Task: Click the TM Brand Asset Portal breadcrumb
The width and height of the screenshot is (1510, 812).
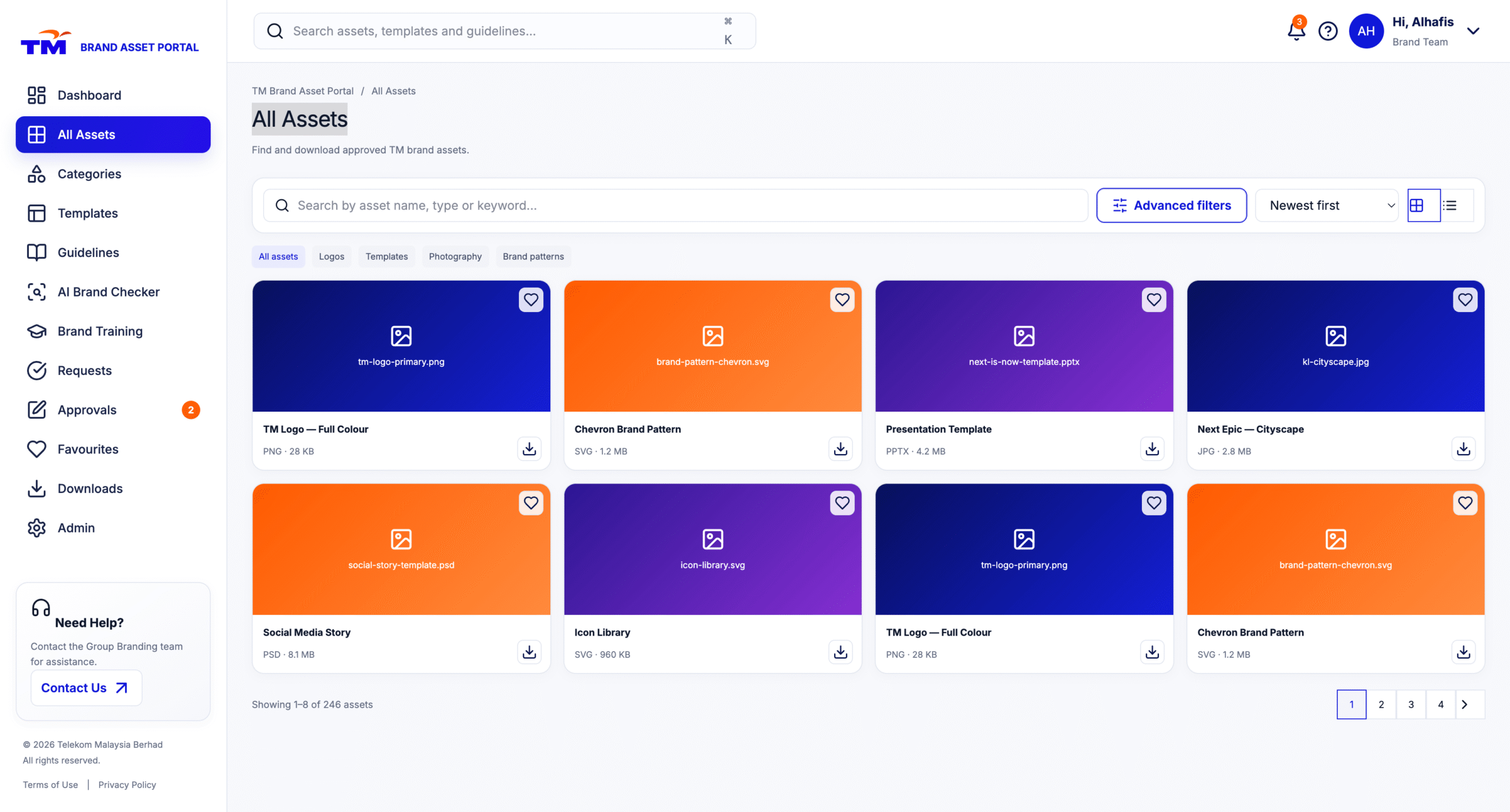Action: coord(303,91)
